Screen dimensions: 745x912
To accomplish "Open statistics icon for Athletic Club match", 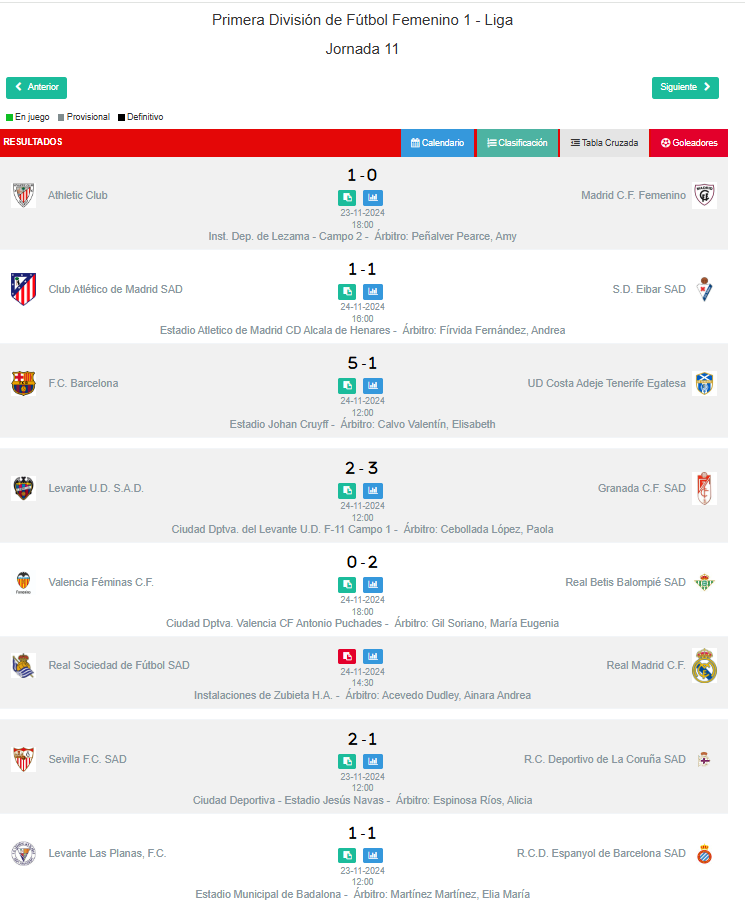I will point(373,198).
